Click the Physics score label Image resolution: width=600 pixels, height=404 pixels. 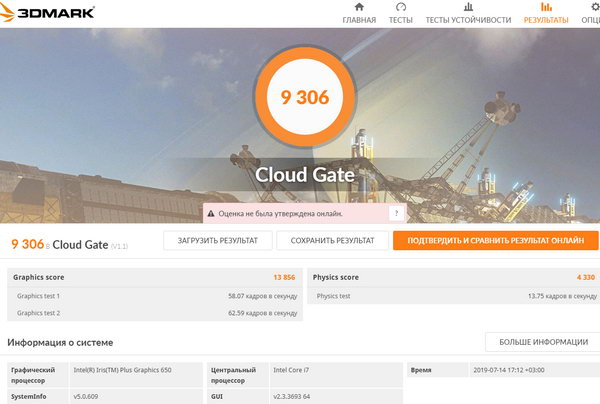tap(336, 277)
